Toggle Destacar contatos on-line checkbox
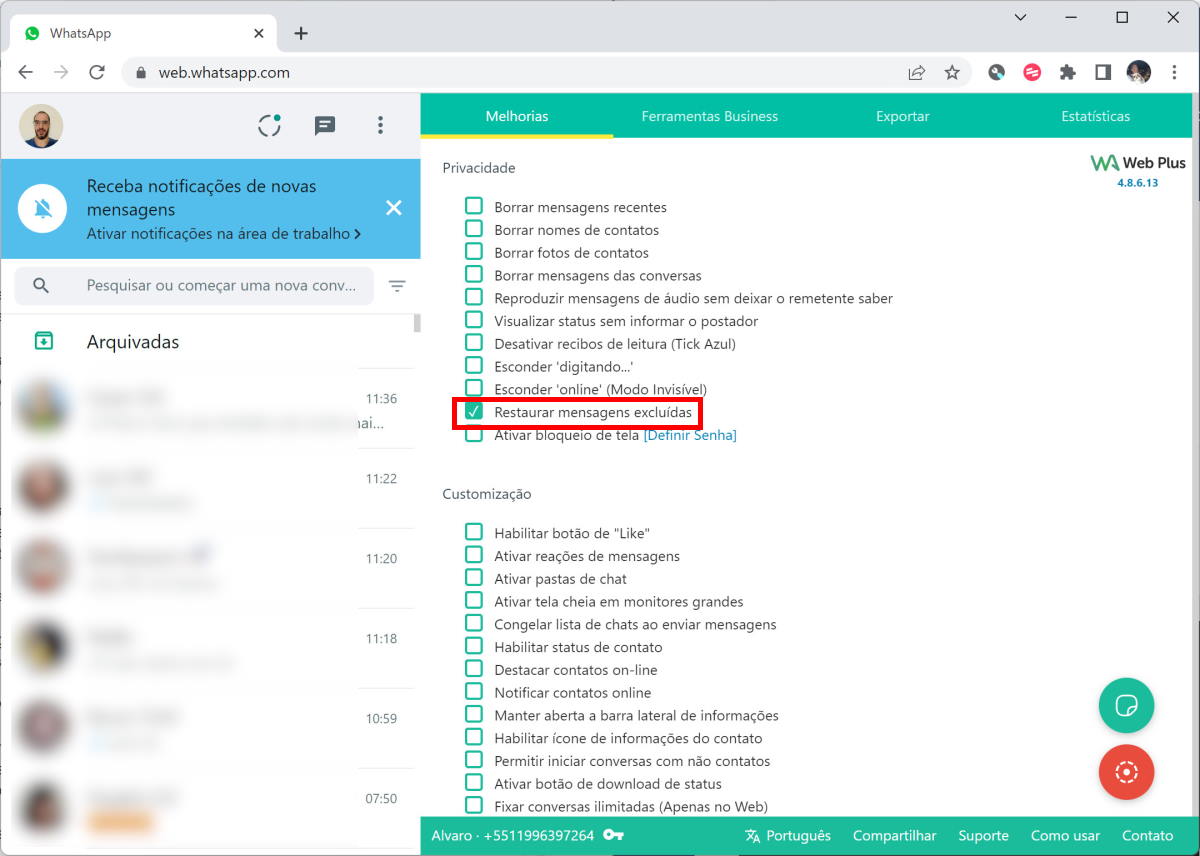Image resolution: width=1200 pixels, height=856 pixels. click(474, 669)
